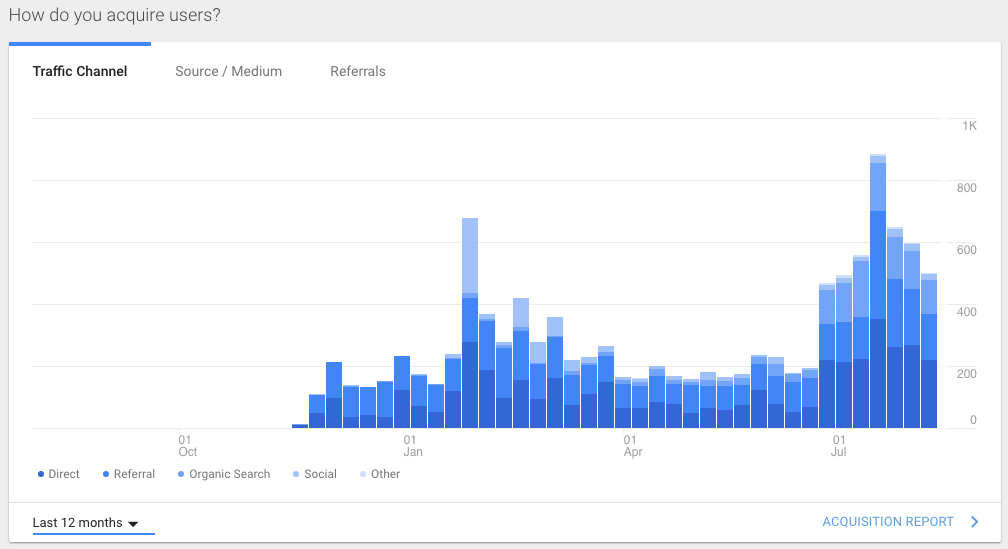Viewport: 1008px width, 549px height.
Task: Switch to the Traffic Channel tab
Action: tap(80, 71)
